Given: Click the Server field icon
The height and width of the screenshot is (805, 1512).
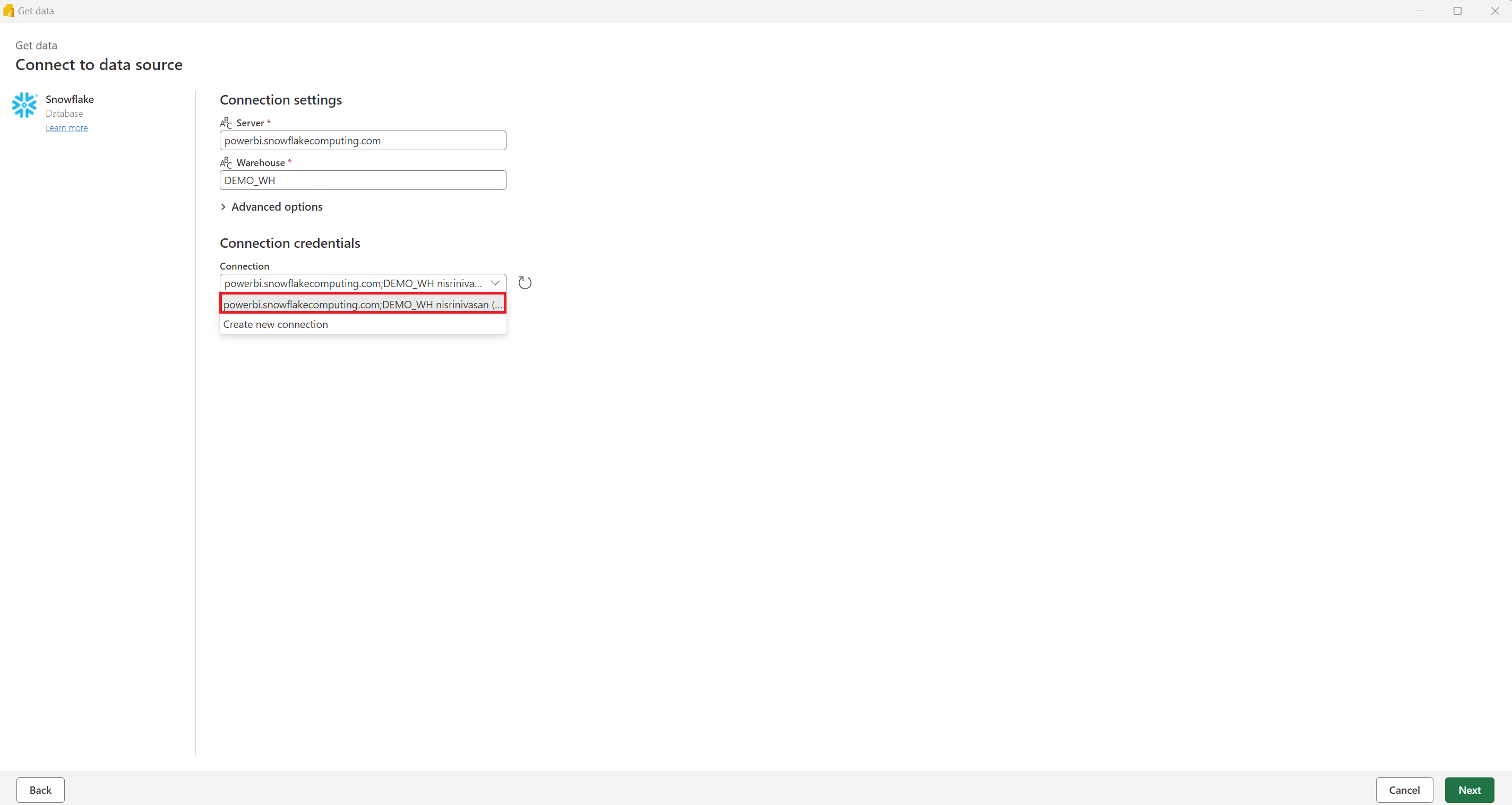Looking at the screenshot, I should [x=225, y=122].
